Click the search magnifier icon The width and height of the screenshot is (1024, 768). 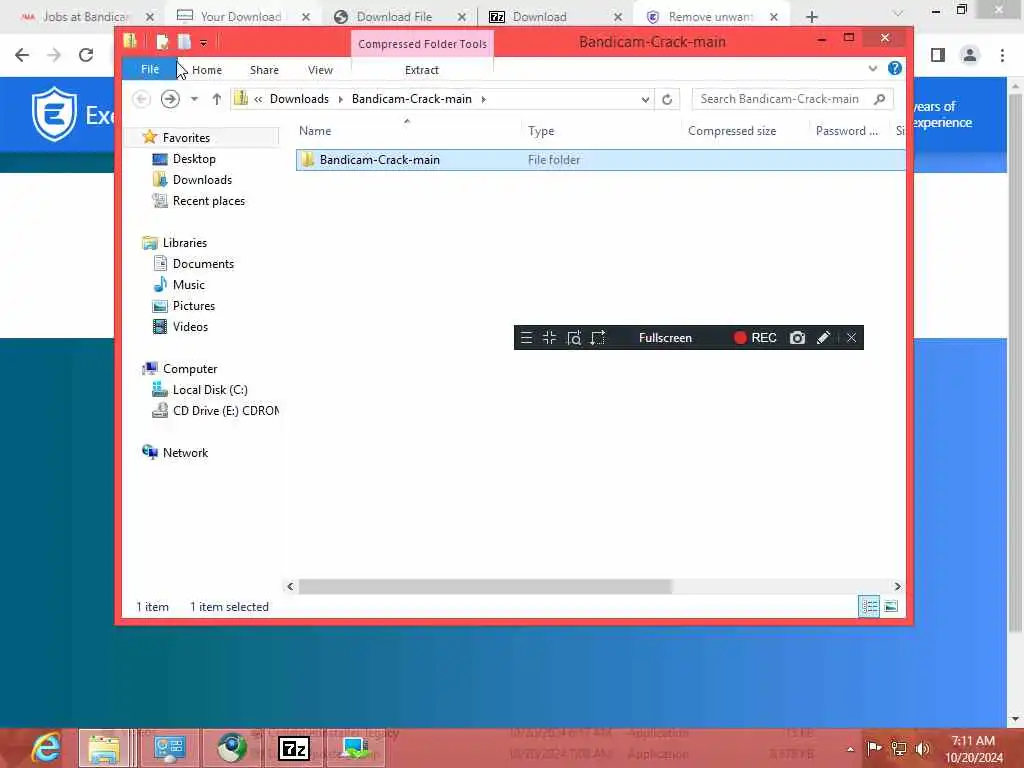[880, 99]
